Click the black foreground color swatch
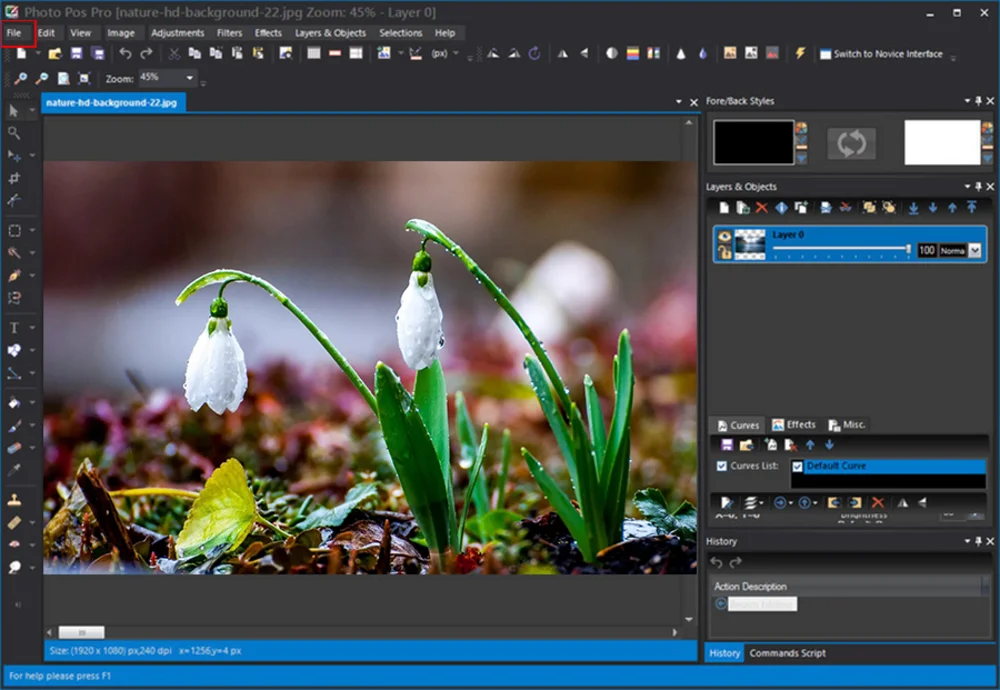The image size is (1000, 690). [x=753, y=142]
